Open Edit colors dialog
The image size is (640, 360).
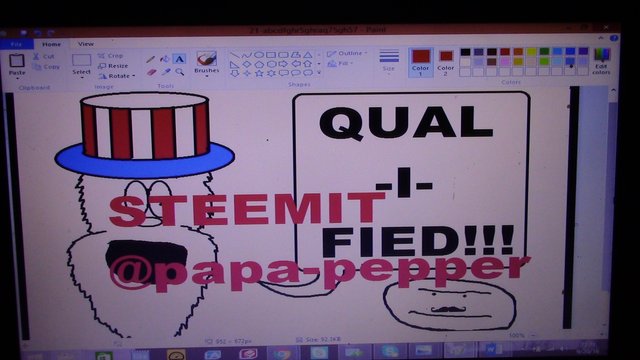pos(602,61)
